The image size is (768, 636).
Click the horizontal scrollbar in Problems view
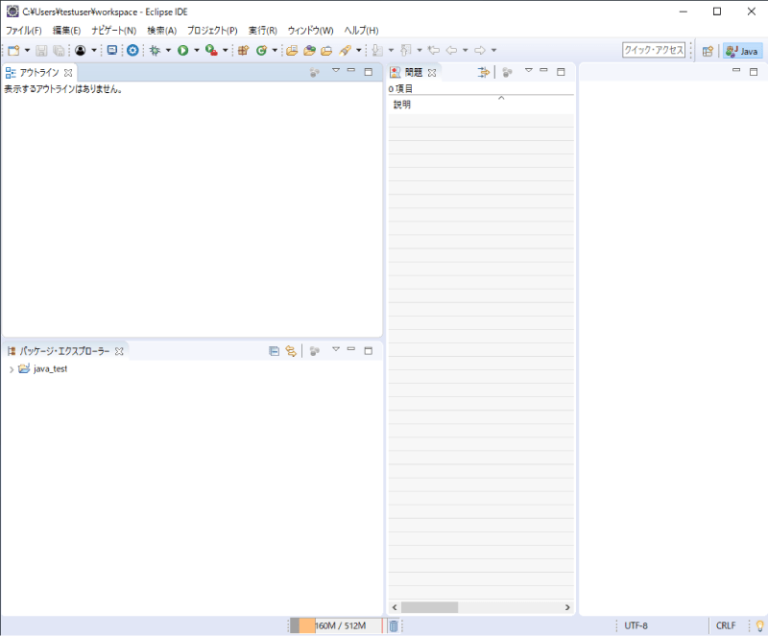(x=430, y=607)
